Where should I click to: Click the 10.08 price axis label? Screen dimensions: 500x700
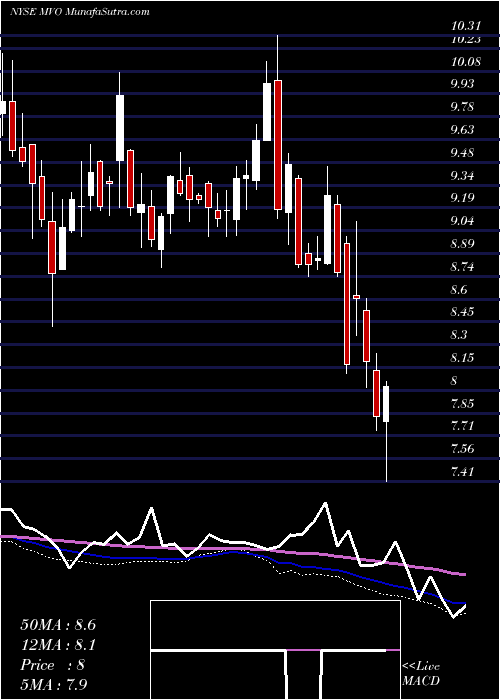coord(466,61)
